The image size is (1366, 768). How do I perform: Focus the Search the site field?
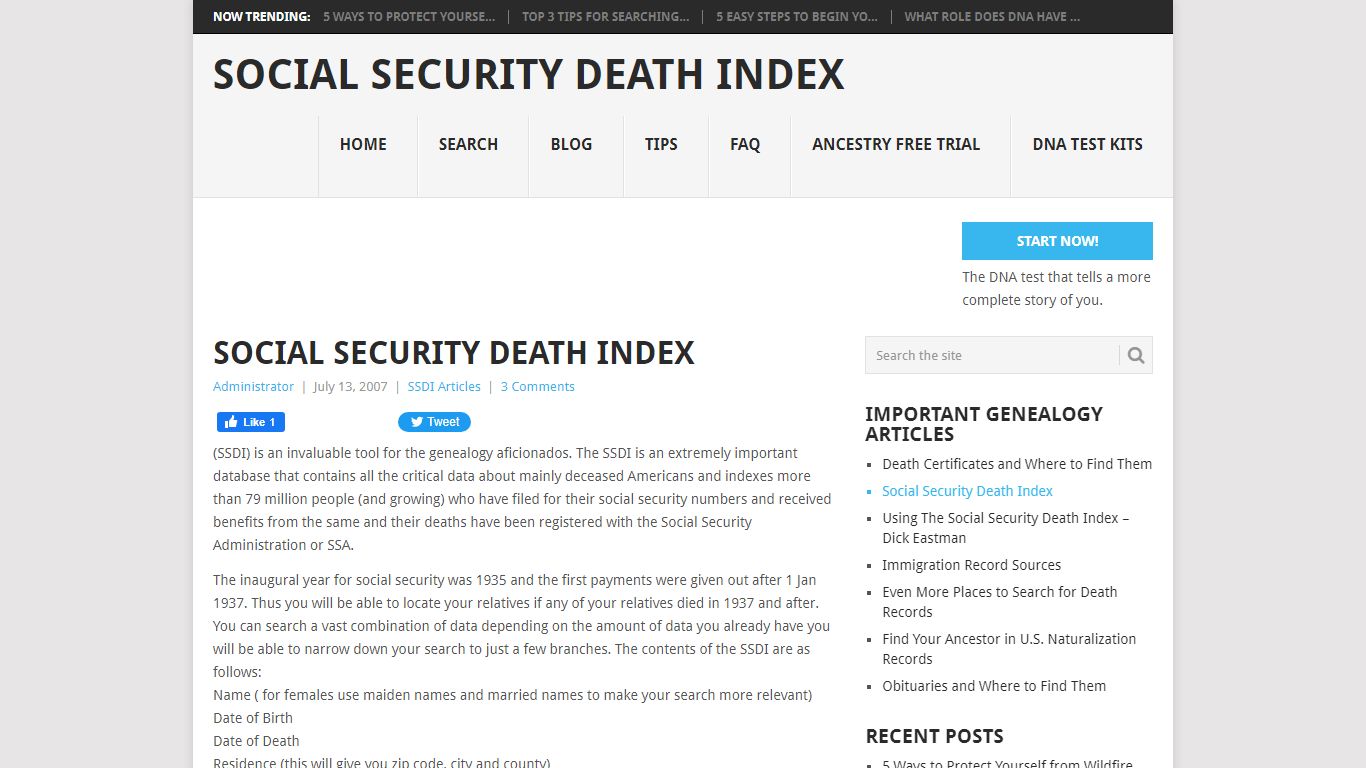pos(992,355)
